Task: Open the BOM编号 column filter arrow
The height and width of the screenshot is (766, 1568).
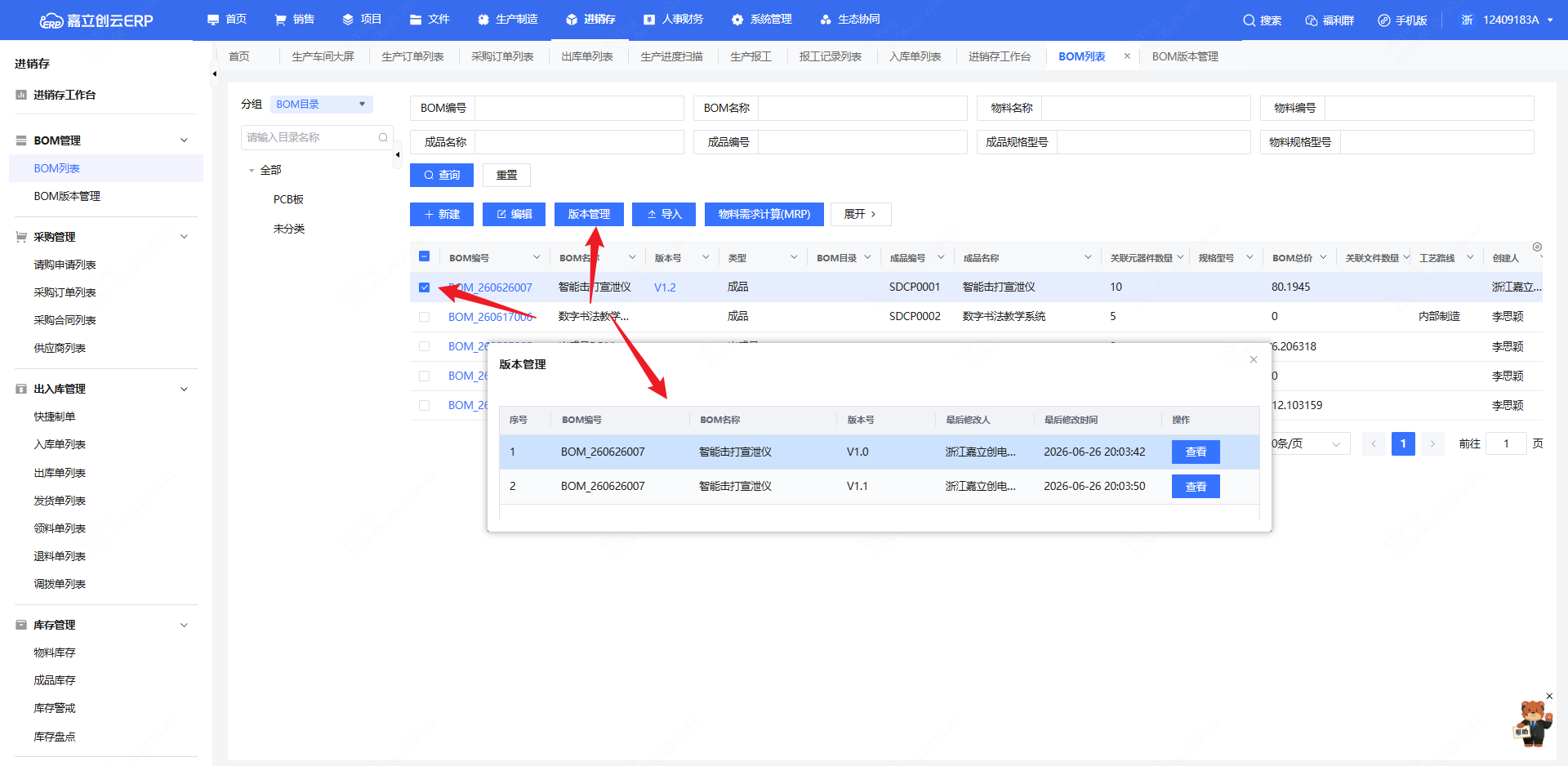Action: (537, 257)
